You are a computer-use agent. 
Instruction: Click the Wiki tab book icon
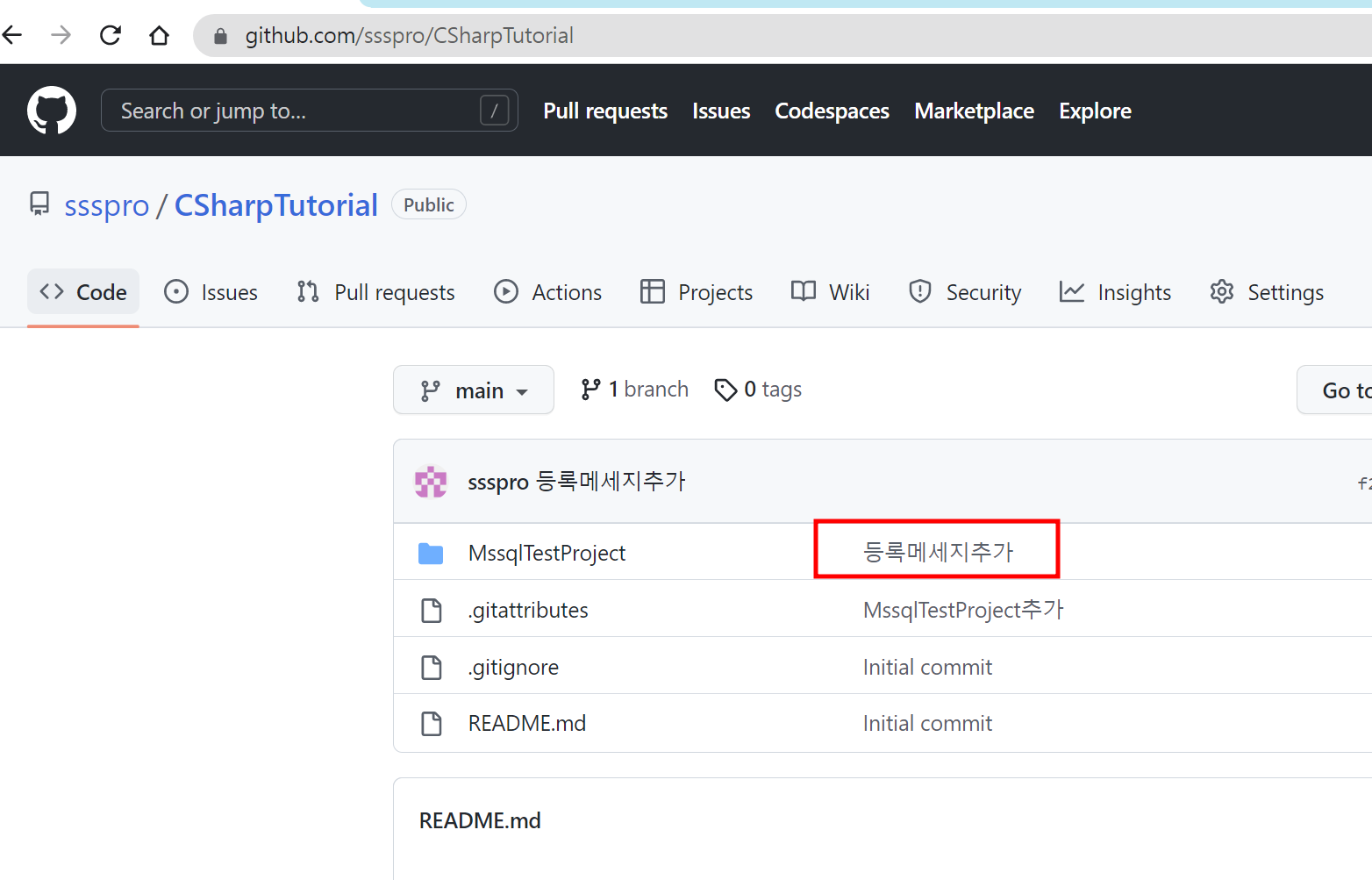coord(804,291)
